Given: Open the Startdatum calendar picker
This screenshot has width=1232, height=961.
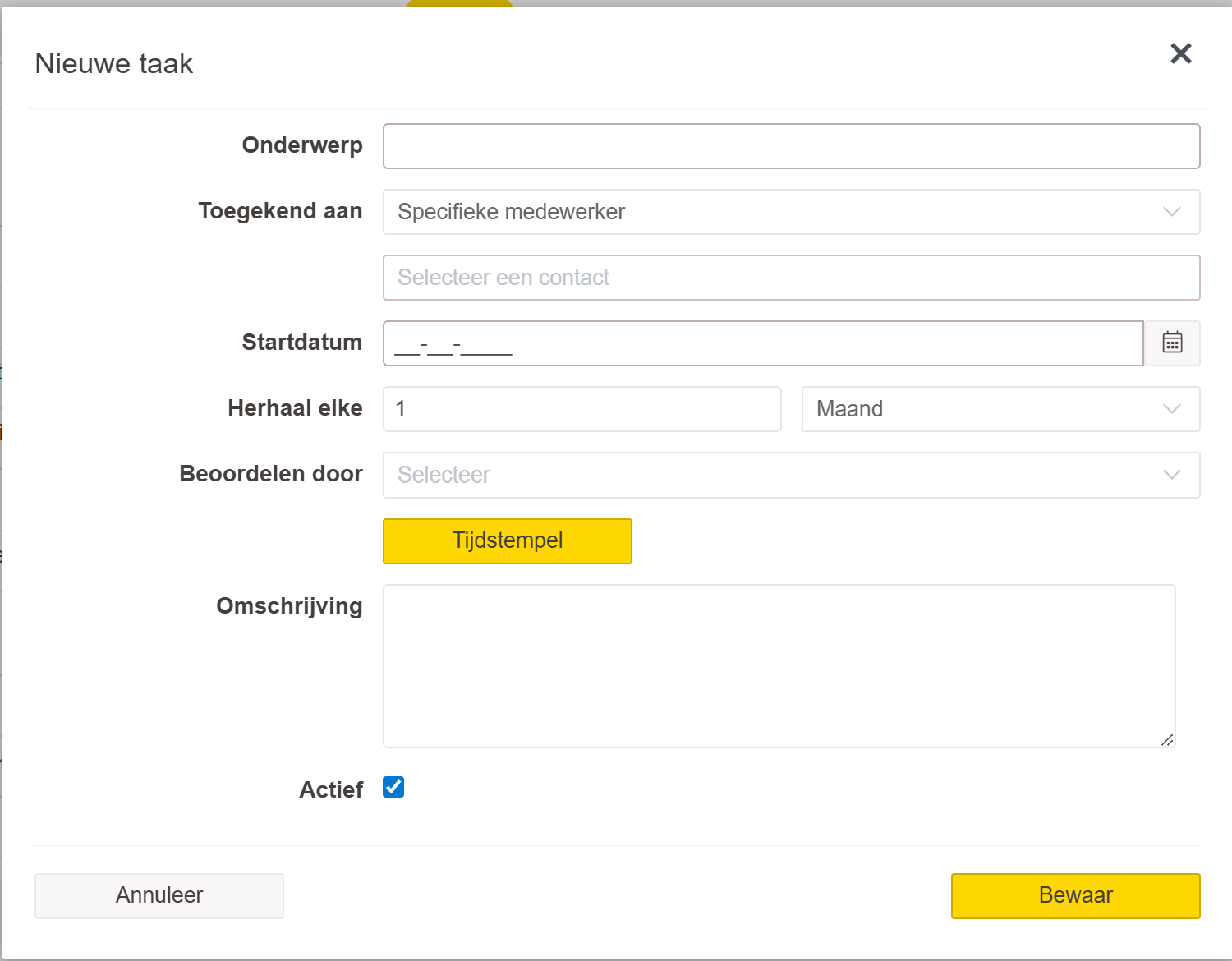Looking at the screenshot, I should tap(1172, 343).
